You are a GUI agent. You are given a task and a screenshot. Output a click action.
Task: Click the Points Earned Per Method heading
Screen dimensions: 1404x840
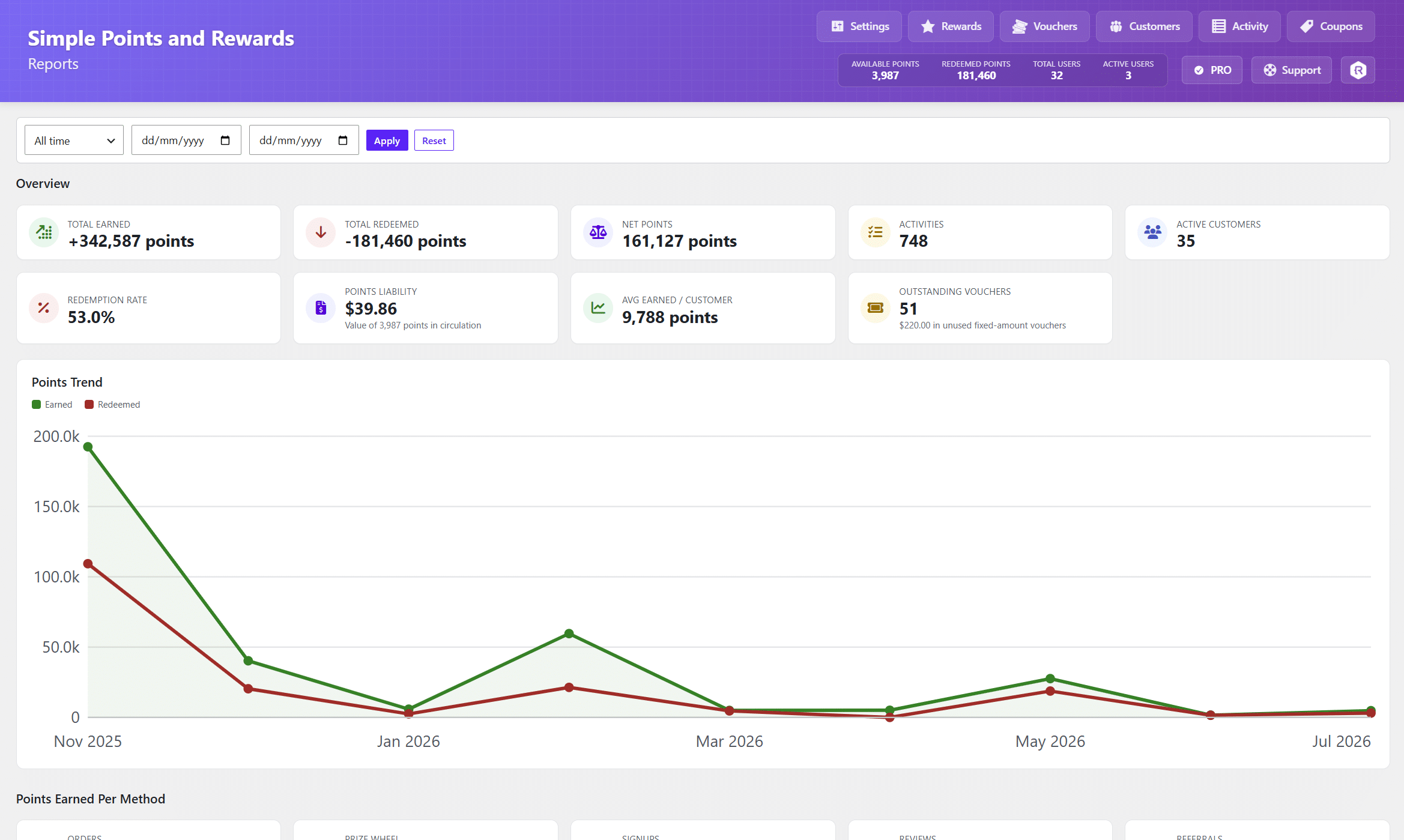(x=91, y=799)
